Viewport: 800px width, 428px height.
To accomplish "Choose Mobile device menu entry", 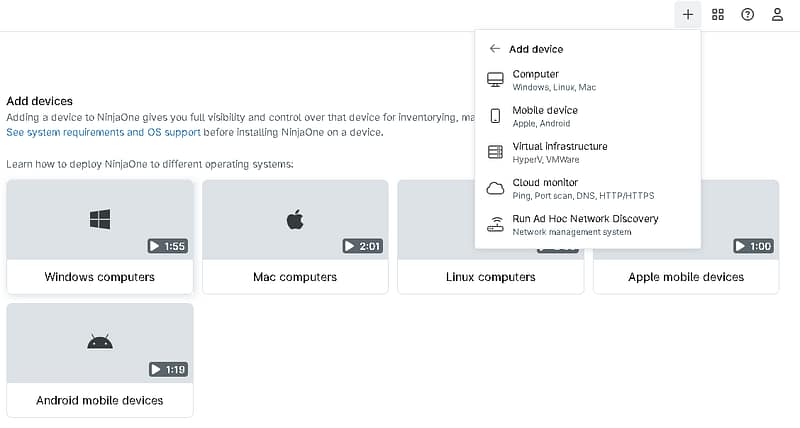I will point(545,111).
